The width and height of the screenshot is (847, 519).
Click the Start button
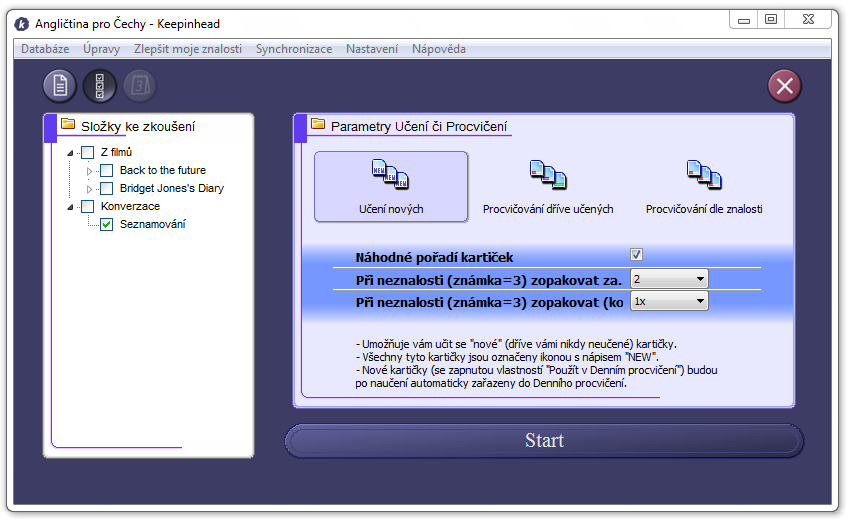[x=544, y=441]
